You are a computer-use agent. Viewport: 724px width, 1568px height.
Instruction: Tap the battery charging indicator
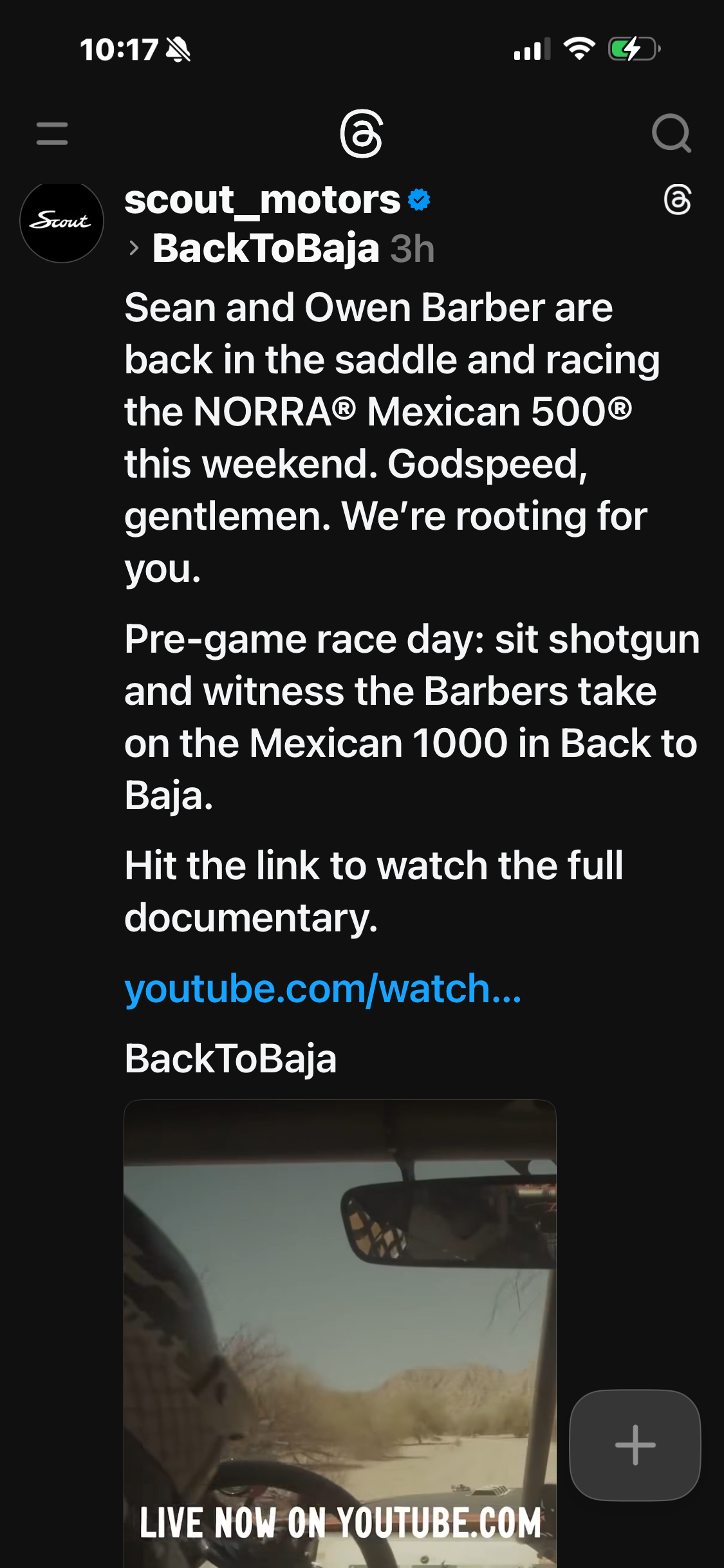635,49
